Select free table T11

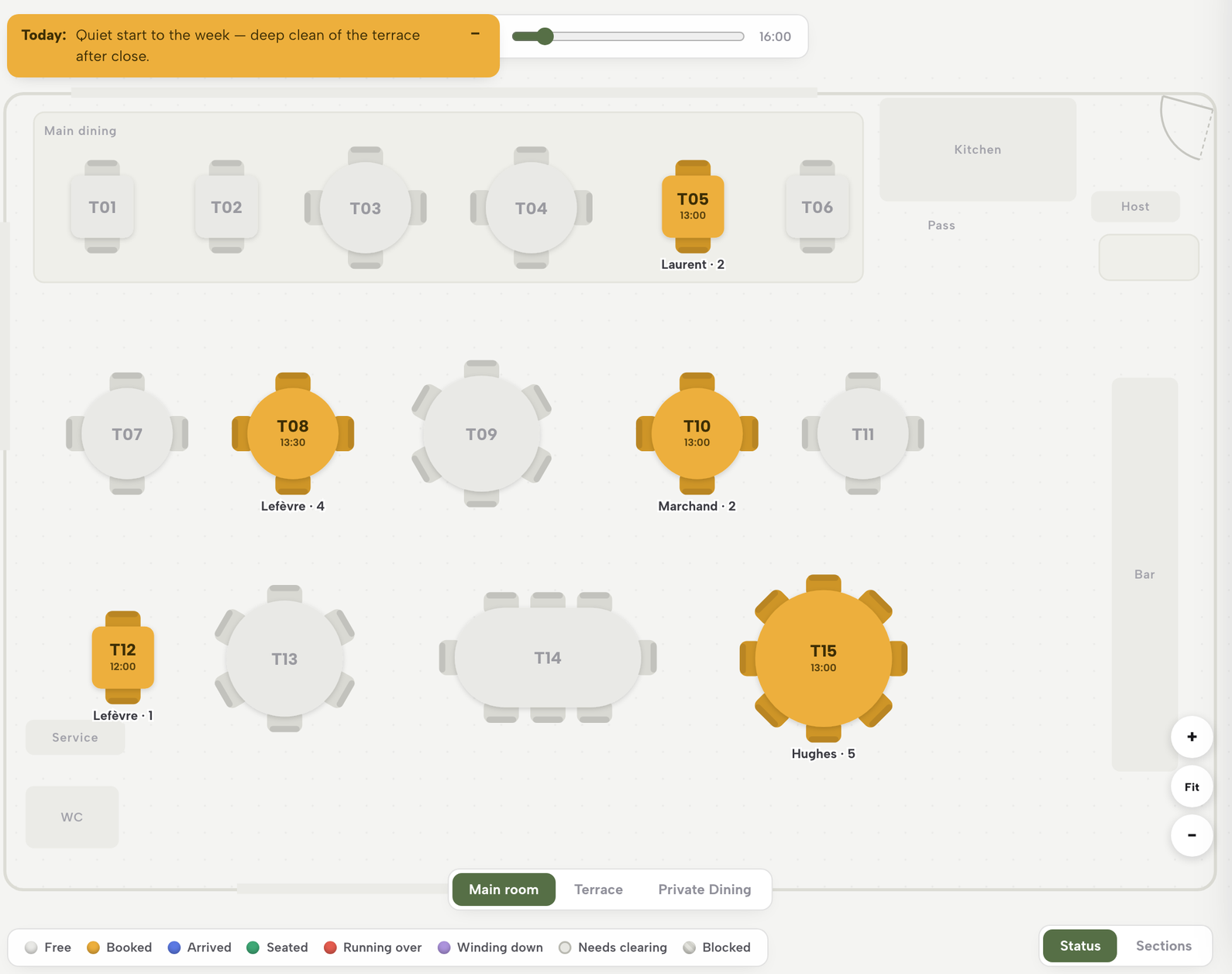862,434
